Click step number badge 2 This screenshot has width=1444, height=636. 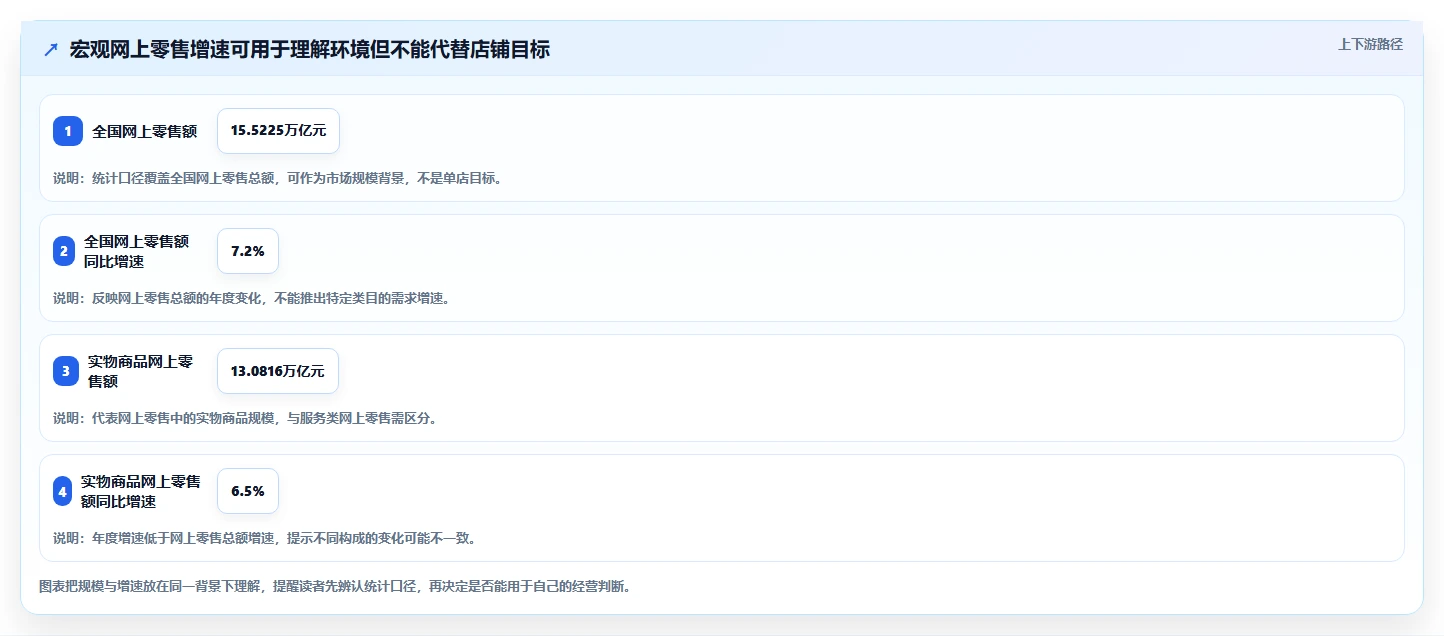tap(64, 251)
